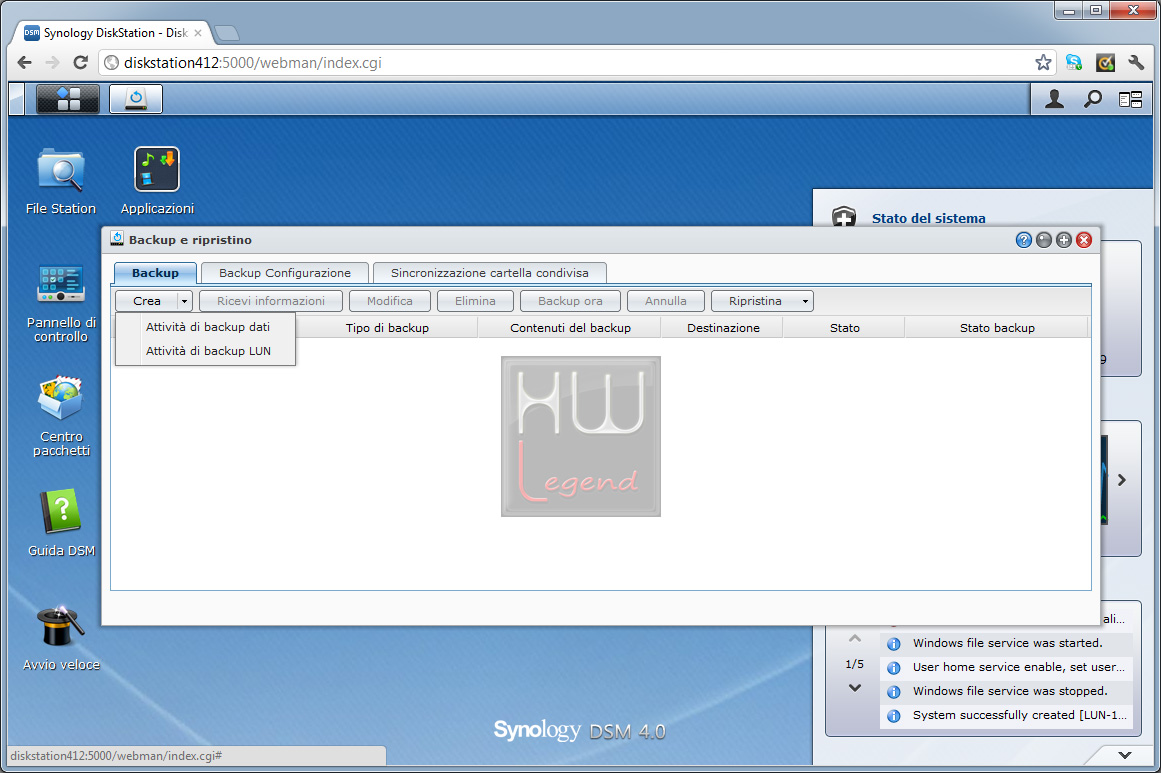Viewport: 1161px width, 773px height.
Task: Sort by 'Contenuti del backup' column header
Action: coord(570,327)
